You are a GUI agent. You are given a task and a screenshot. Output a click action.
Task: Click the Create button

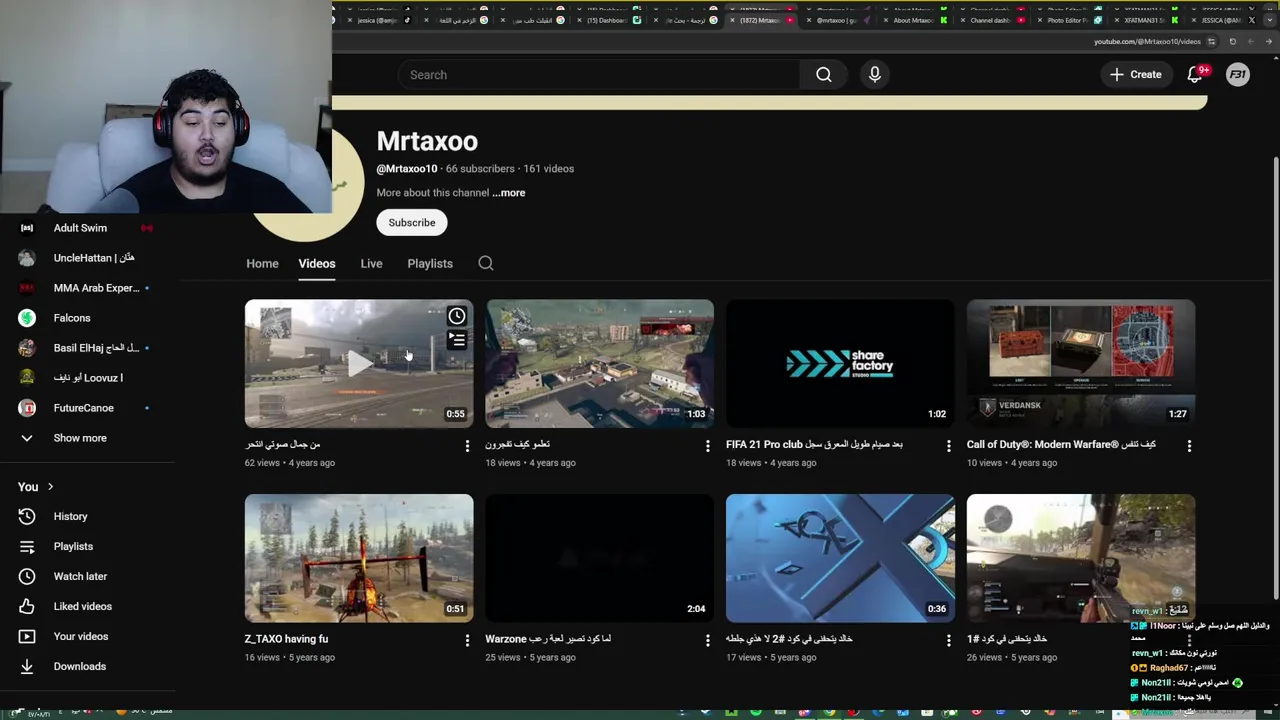click(1136, 75)
